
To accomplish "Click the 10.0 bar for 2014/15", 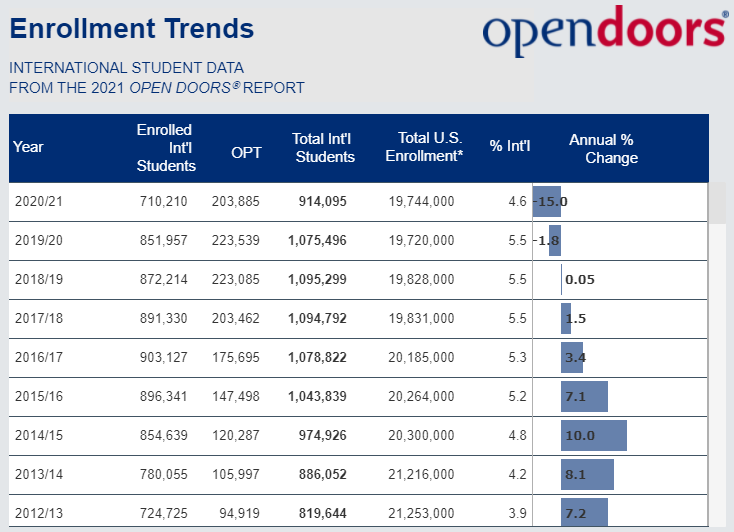I will 594,435.
